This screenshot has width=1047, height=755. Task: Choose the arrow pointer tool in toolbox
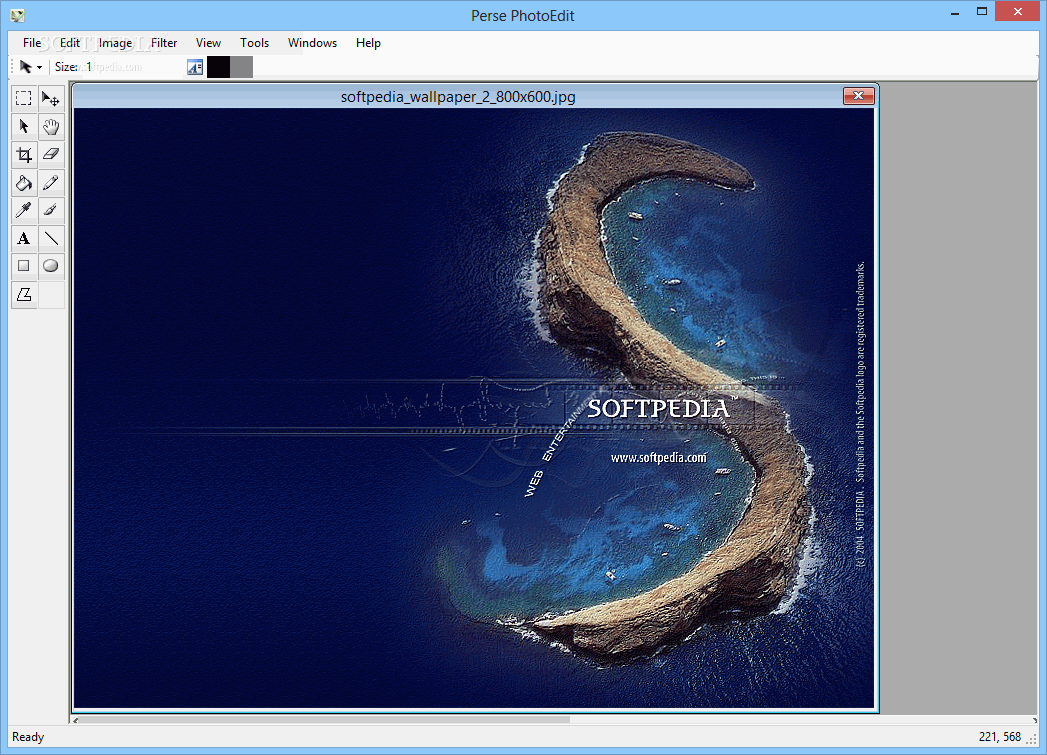click(23, 126)
